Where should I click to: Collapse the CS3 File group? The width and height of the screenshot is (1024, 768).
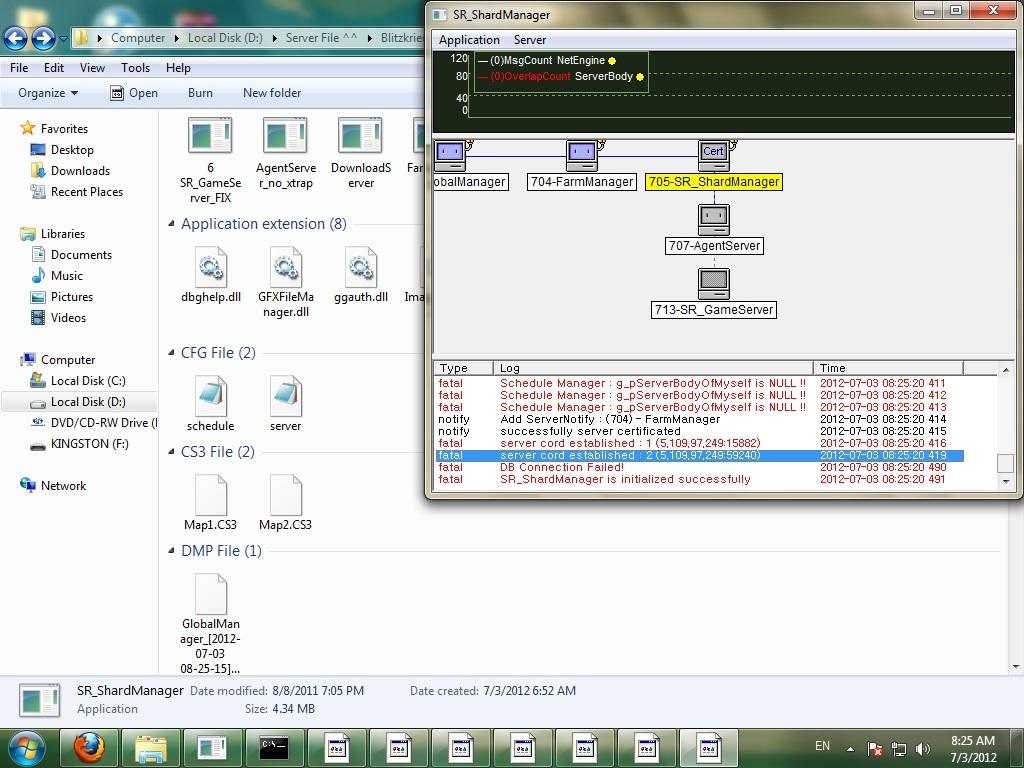pyautogui.click(x=172, y=452)
